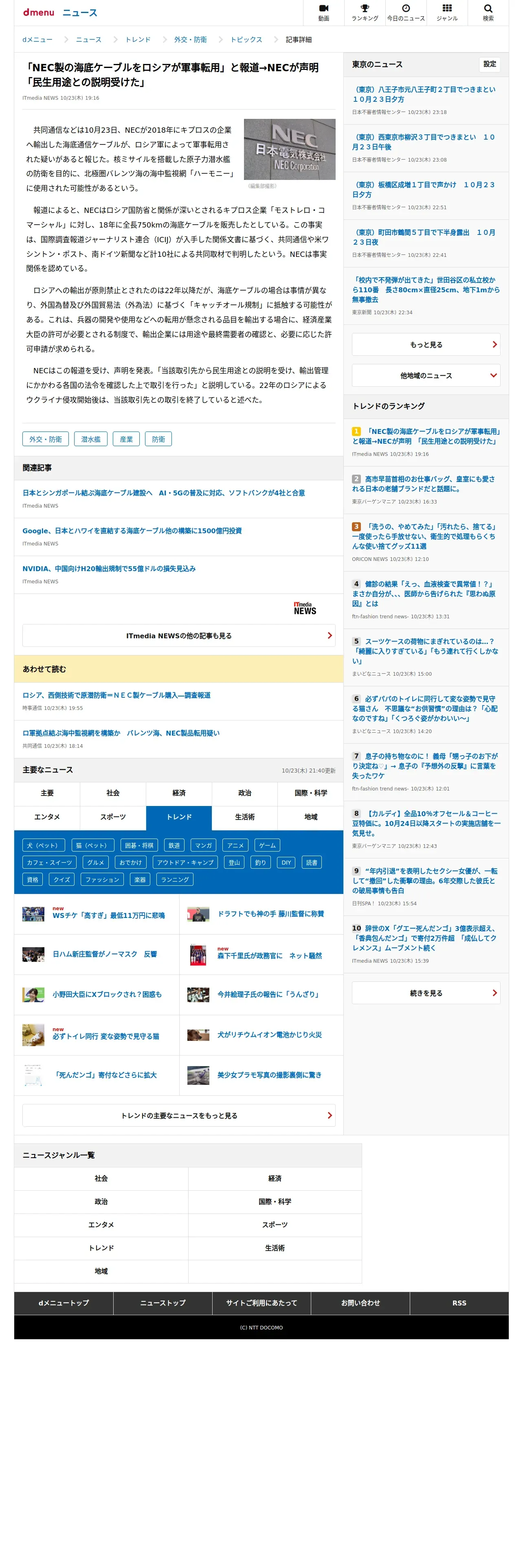Viewport: 523px width, 1568px height.
Task: Select the 社会 news tab
Action: pos(113,793)
